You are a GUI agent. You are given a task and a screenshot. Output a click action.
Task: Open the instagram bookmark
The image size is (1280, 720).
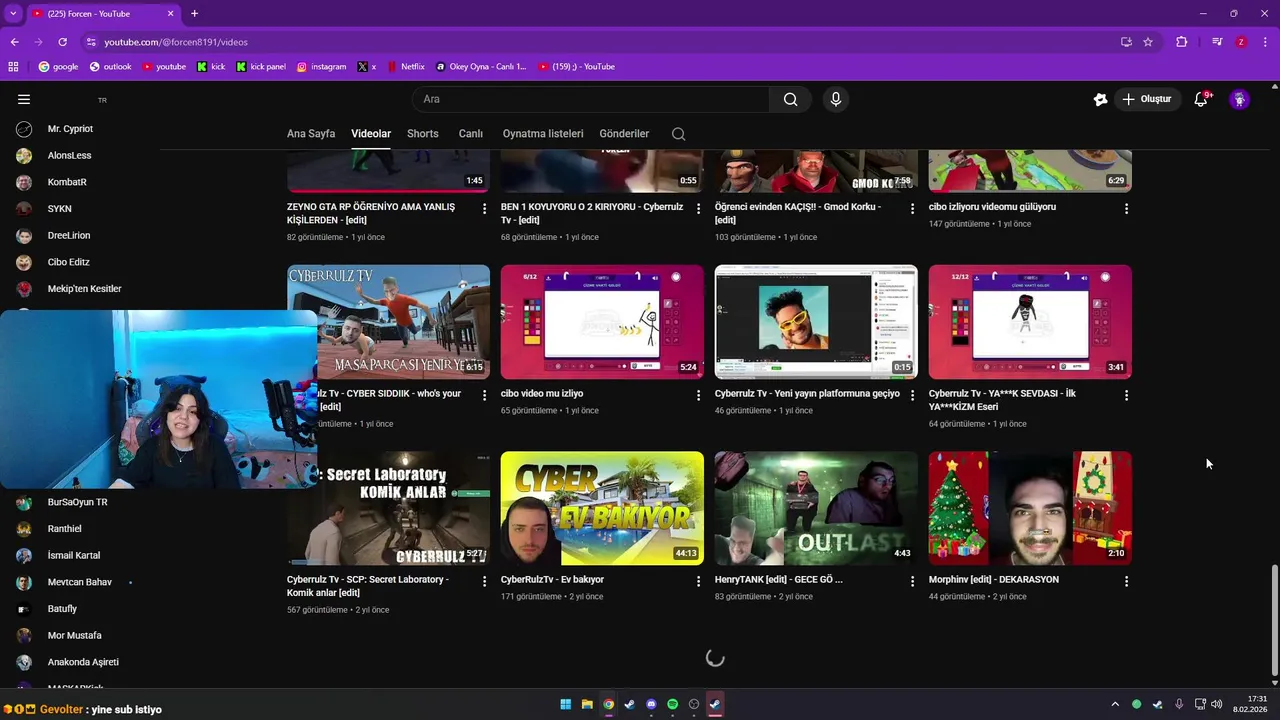coord(321,67)
